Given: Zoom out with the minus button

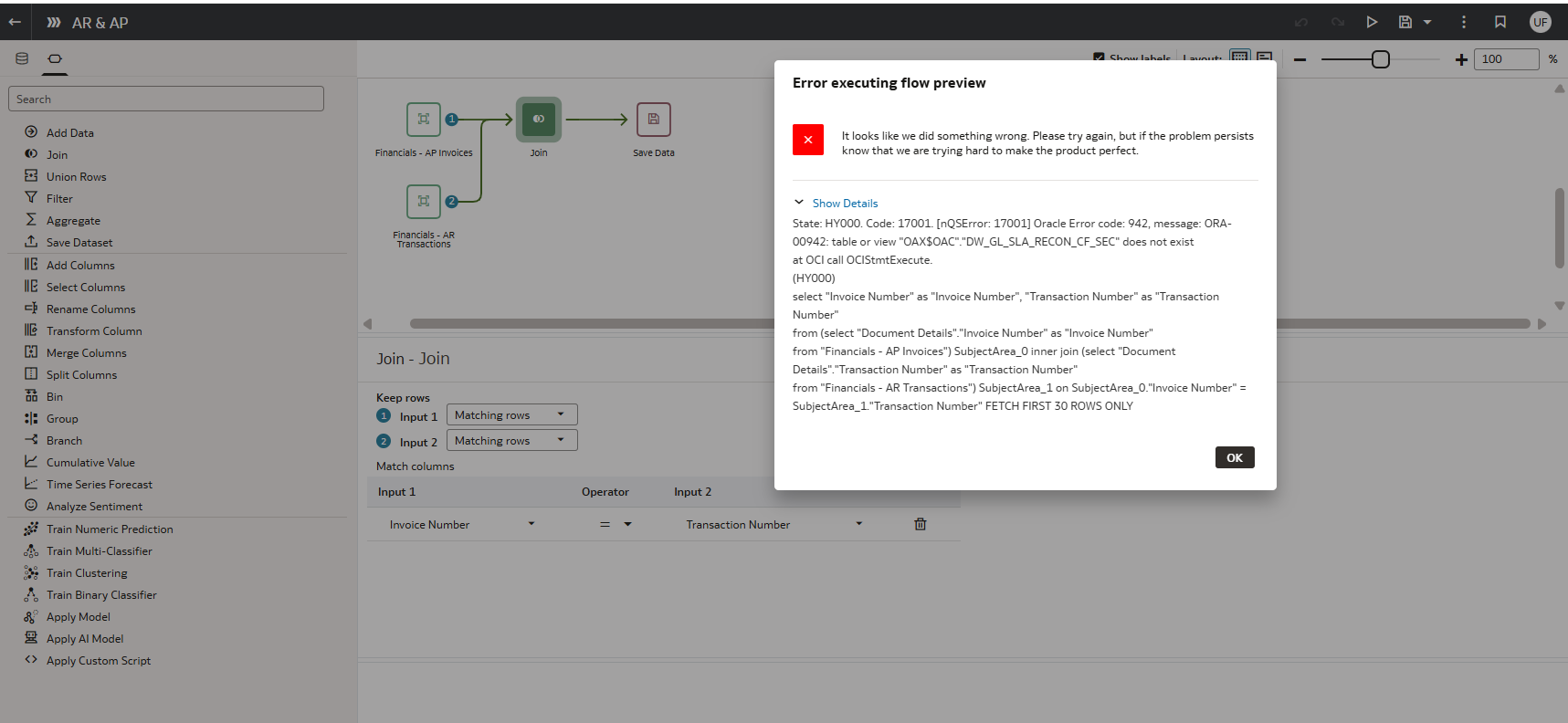Looking at the screenshot, I should coord(1300,59).
